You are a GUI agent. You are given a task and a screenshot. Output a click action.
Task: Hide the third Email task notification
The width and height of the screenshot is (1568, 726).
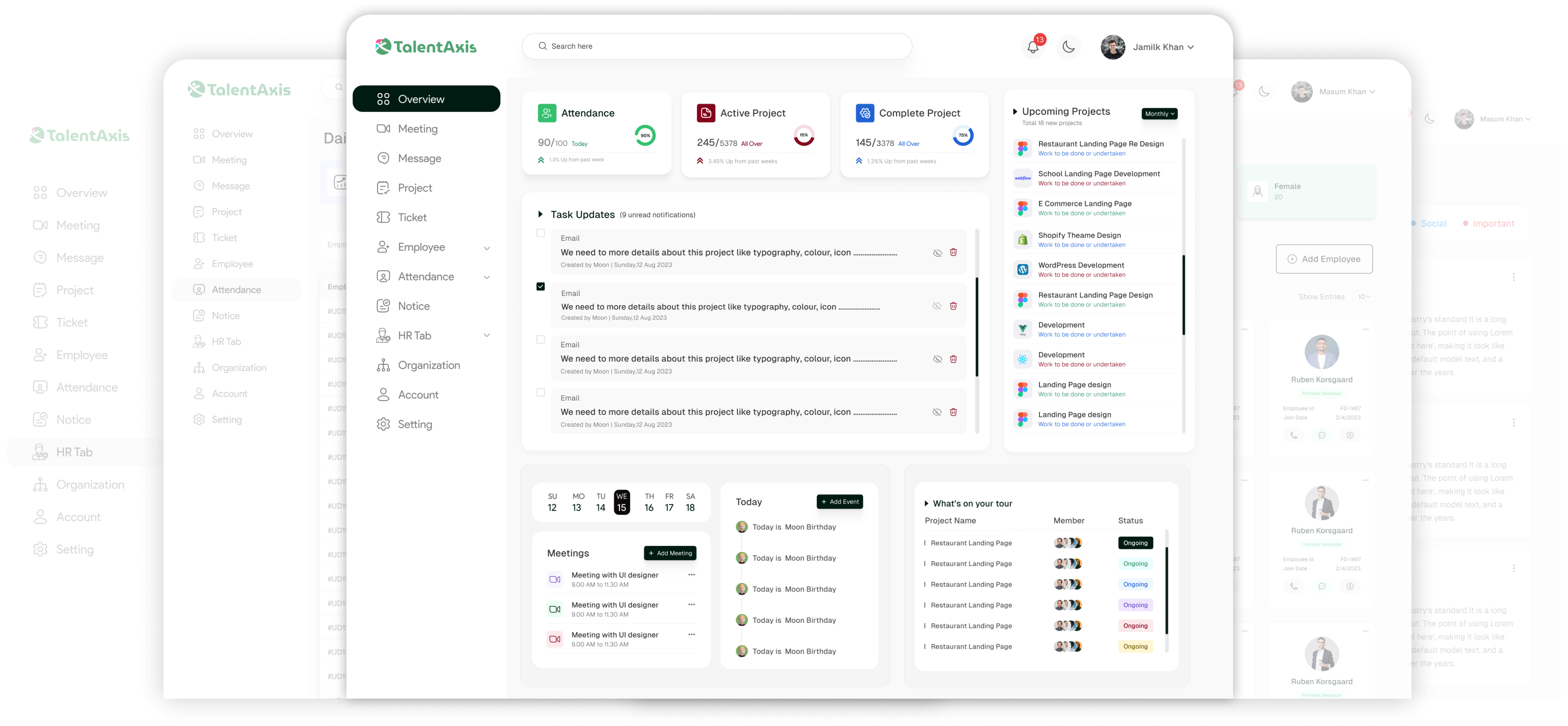(937, 359)
